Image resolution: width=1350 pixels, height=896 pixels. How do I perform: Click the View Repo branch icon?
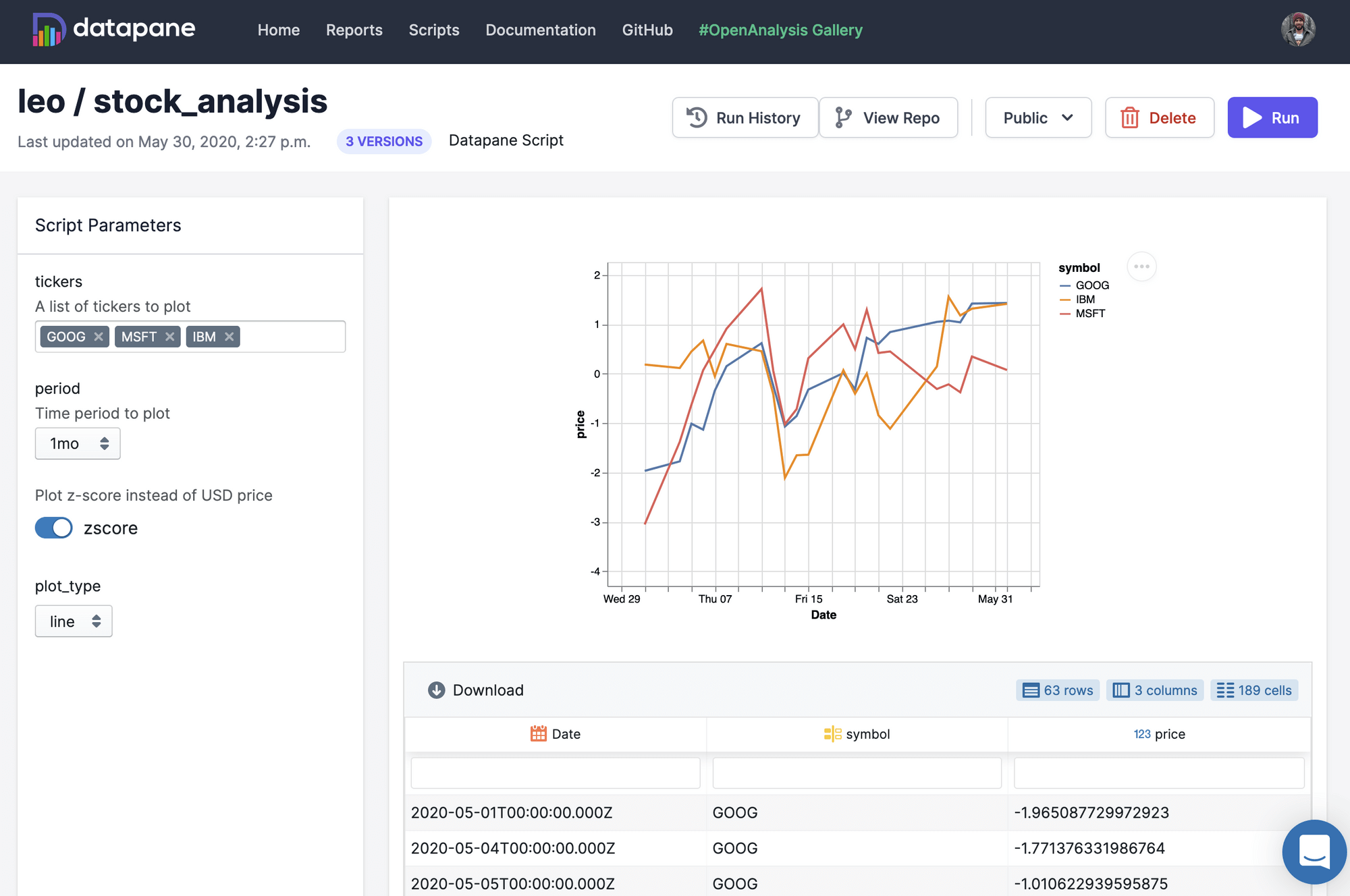(842, 117)
